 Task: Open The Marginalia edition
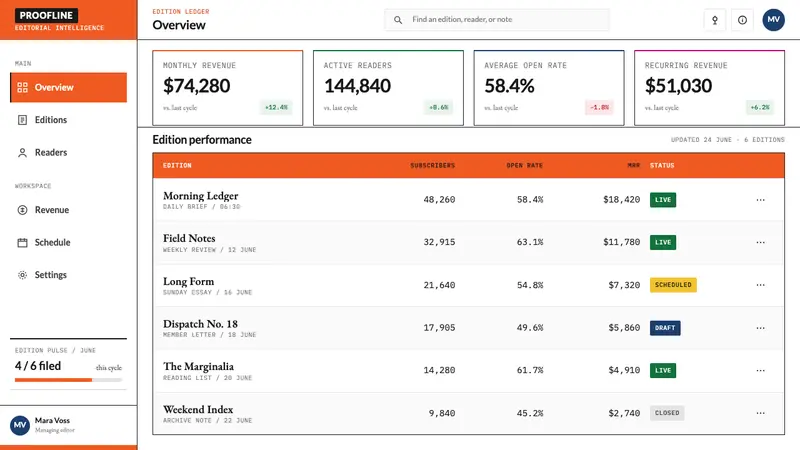click(x=198, y=367)
